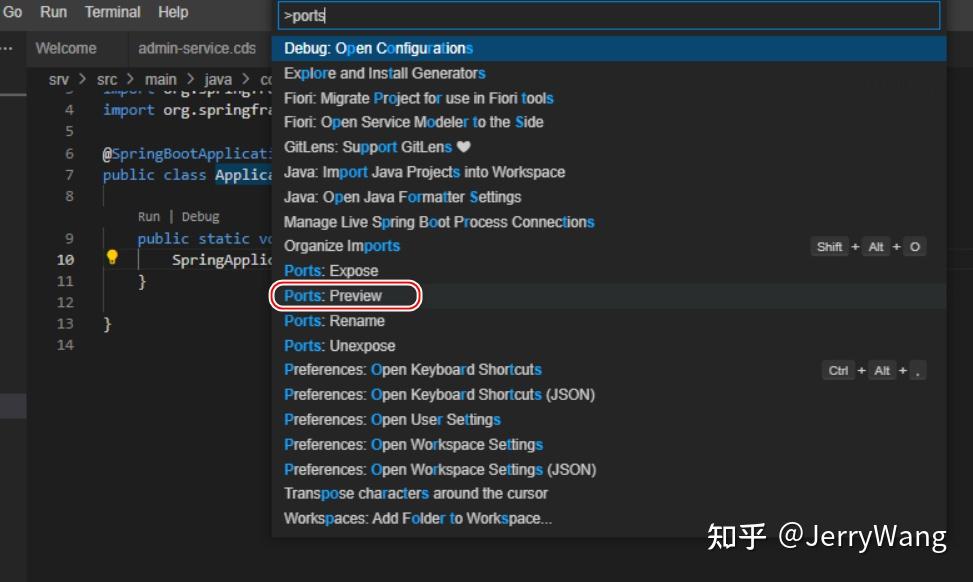Screen dimensions: 973x582
Task: Click the java breadcrumb segment
Action: point(218,79)
